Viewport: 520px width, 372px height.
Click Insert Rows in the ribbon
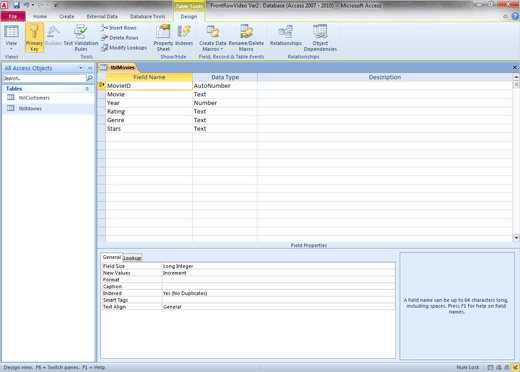[119, 28]
